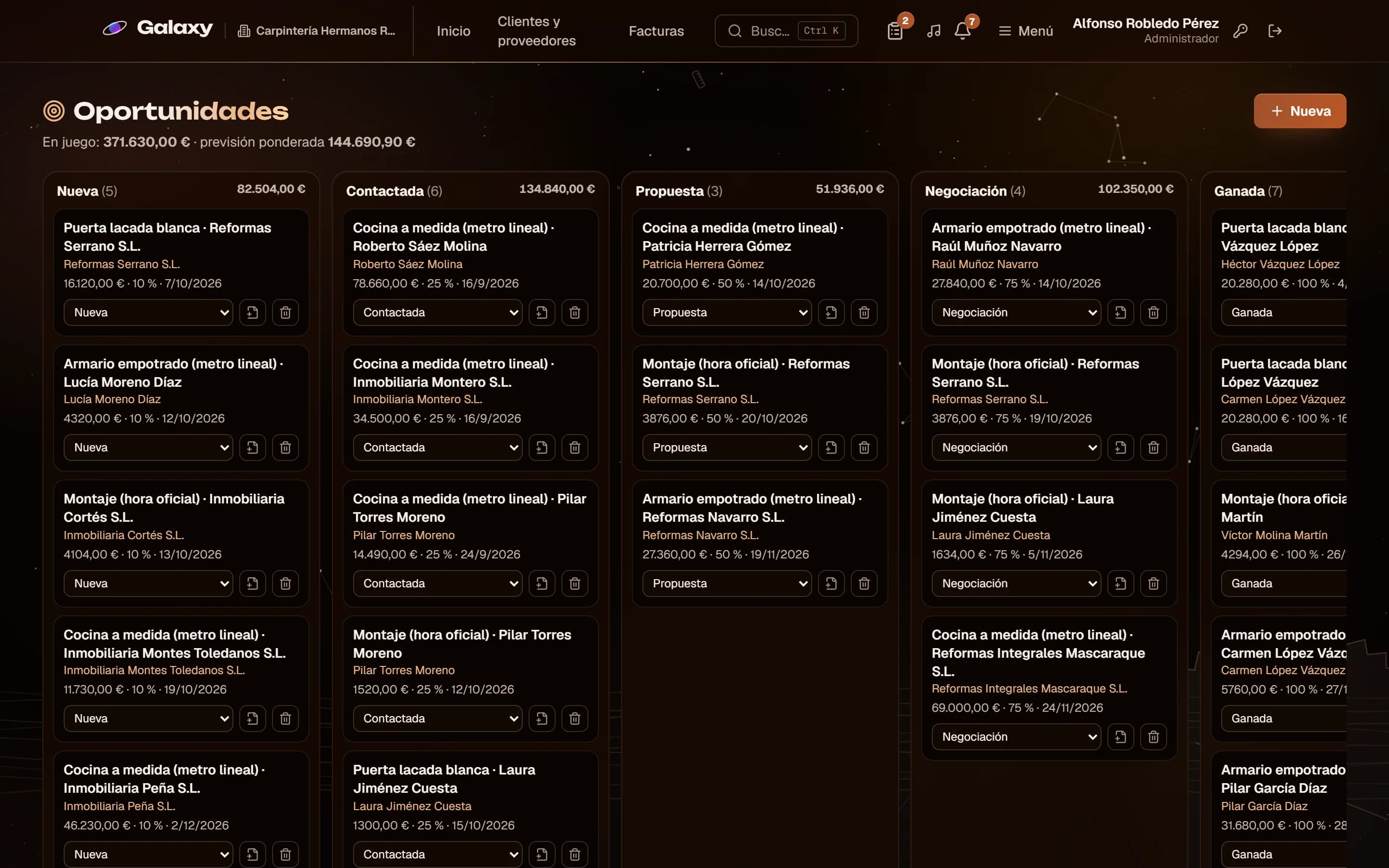Click document icon on Armario empotrado Lucía Moreno Díaz card

click(253, 447)
